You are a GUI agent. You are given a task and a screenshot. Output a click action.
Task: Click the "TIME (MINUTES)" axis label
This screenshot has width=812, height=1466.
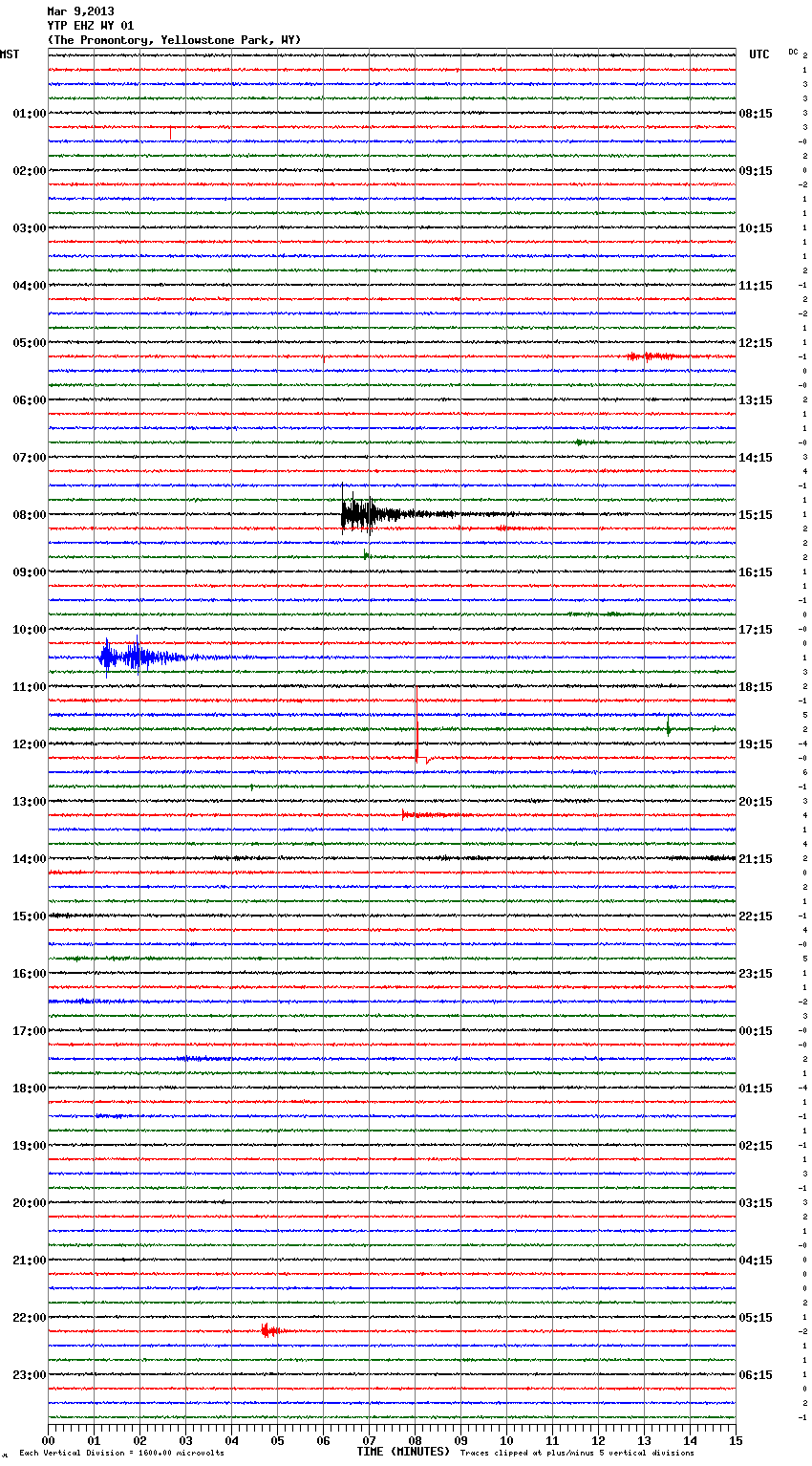403,1452
